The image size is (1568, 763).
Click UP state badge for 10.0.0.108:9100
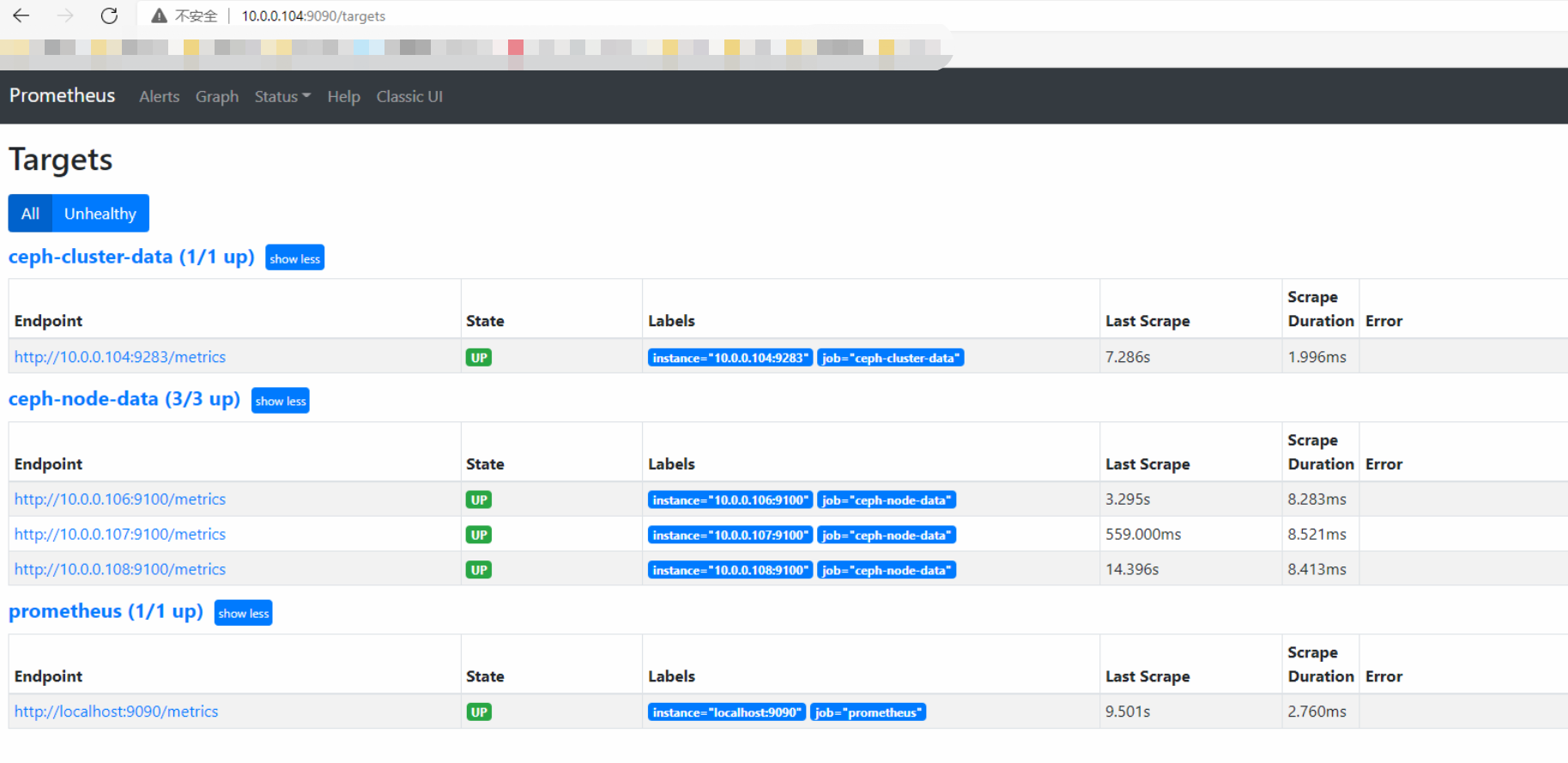(x=479, y=570)
